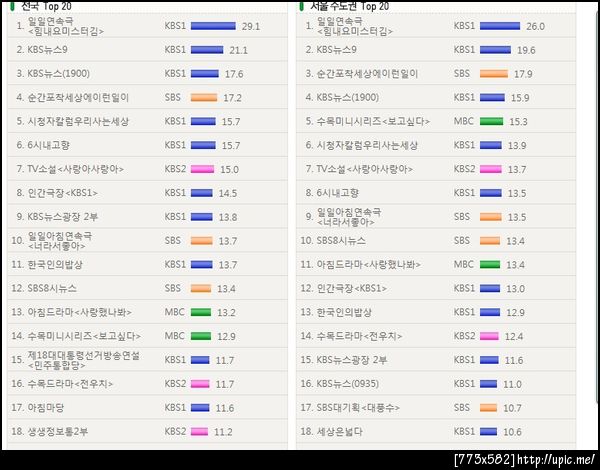Click 인간극장<KBS1> in the 수도권 list
This screenshot has height=470, width=600.
click(352, 288)
